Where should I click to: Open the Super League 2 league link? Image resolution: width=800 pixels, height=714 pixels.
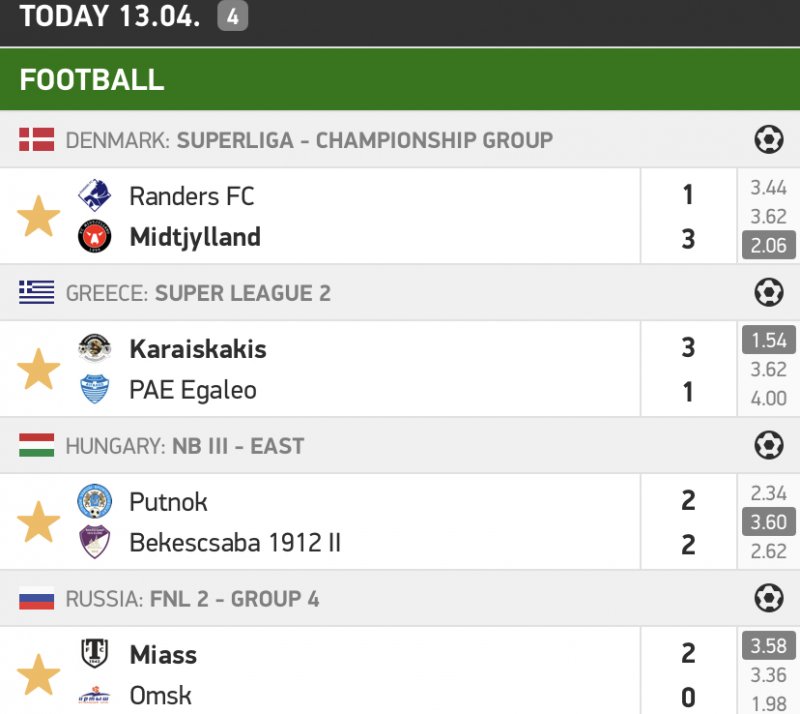243,293
